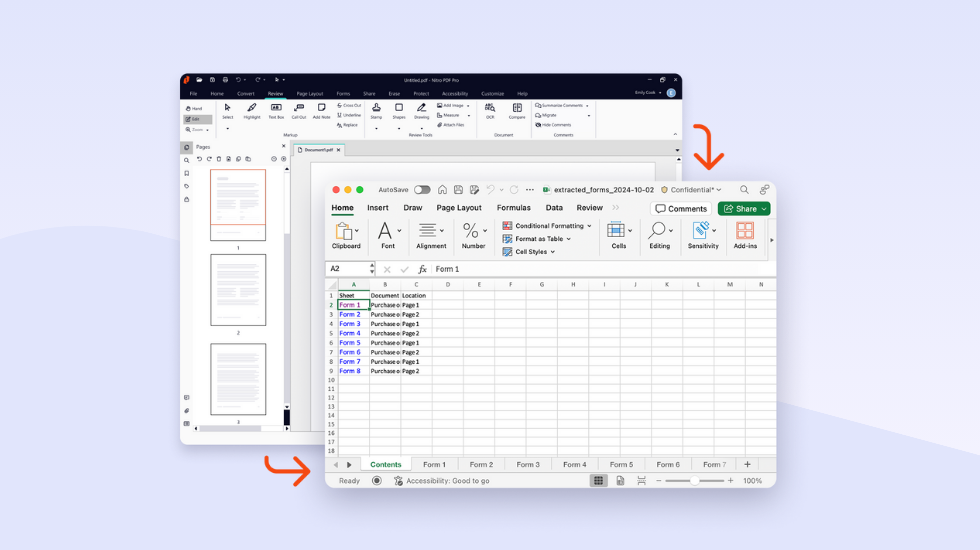
Task: Enable Edit mode in Nitro
Action: pyautogui.click(x=197, y=119)
